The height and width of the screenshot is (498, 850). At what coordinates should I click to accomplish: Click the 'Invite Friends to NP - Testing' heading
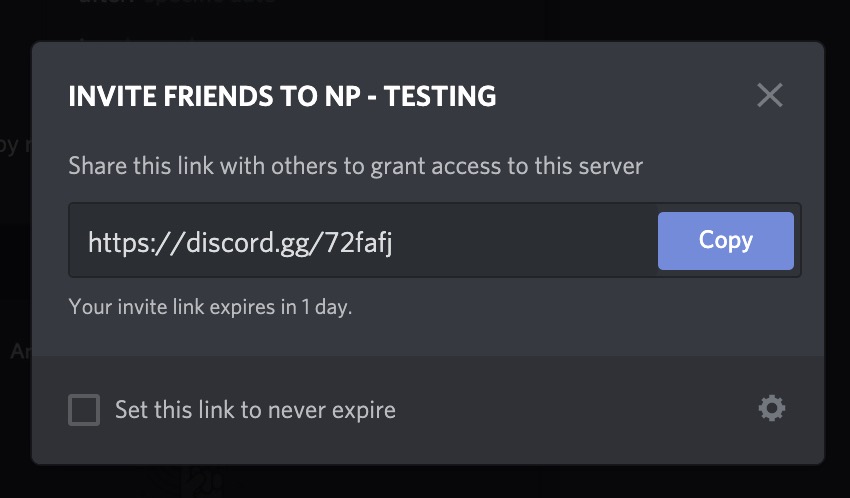282,96
